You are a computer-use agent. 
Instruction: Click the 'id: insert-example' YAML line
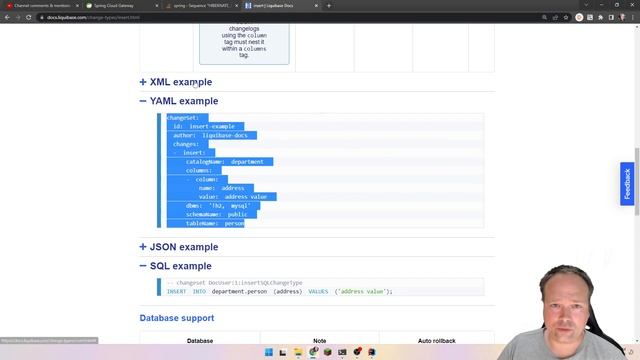(204, 127)
